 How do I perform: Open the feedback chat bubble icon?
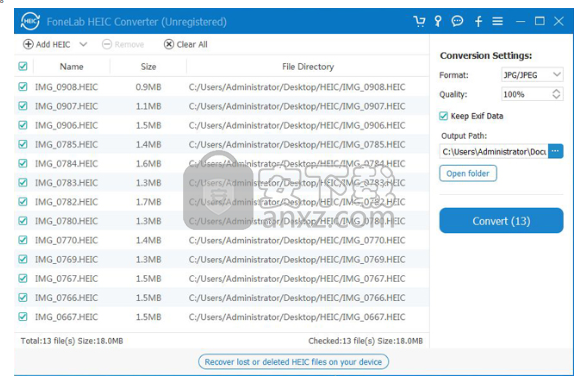click(x=457, y=21)
